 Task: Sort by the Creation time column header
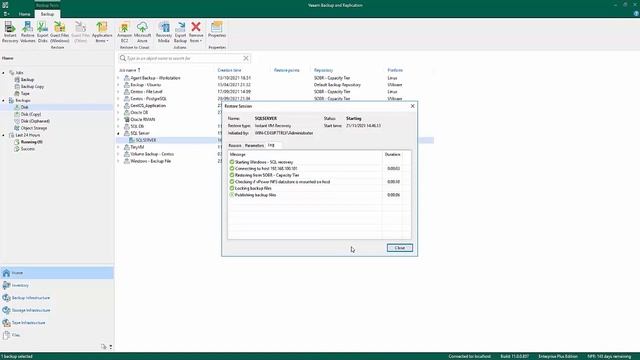[229, 70]
